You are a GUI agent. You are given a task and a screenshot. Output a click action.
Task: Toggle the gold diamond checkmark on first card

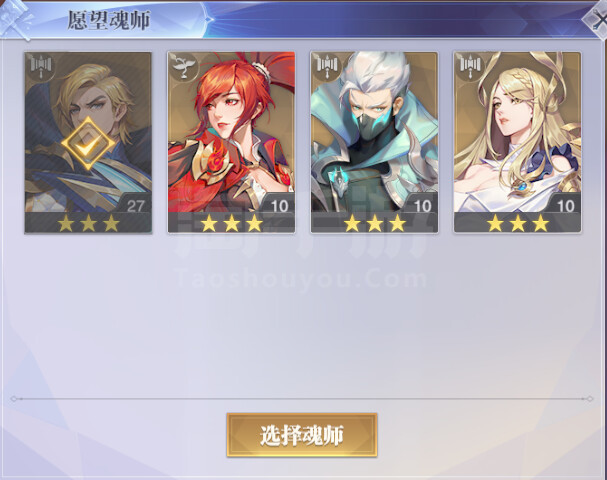tap(88, 144)
